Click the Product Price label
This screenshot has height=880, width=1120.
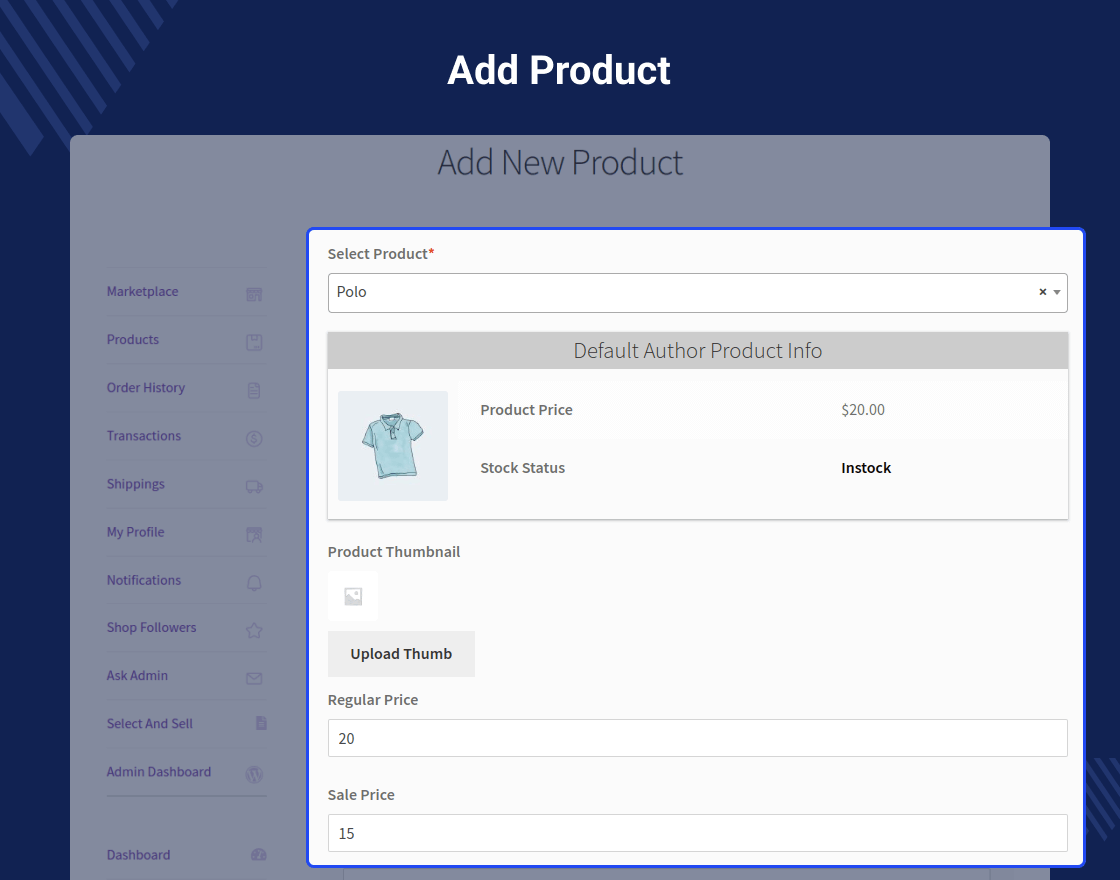pyautogui.click(x=526, y=409)
